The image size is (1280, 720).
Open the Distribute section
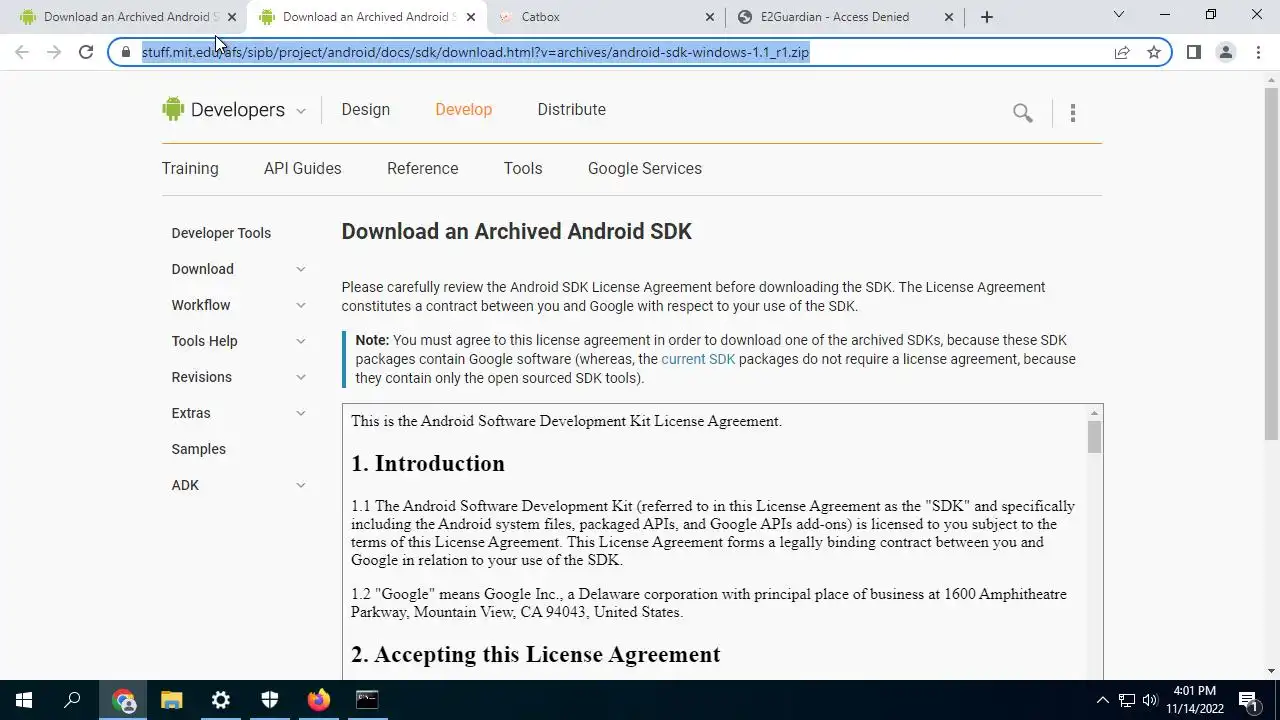(571, 110)
